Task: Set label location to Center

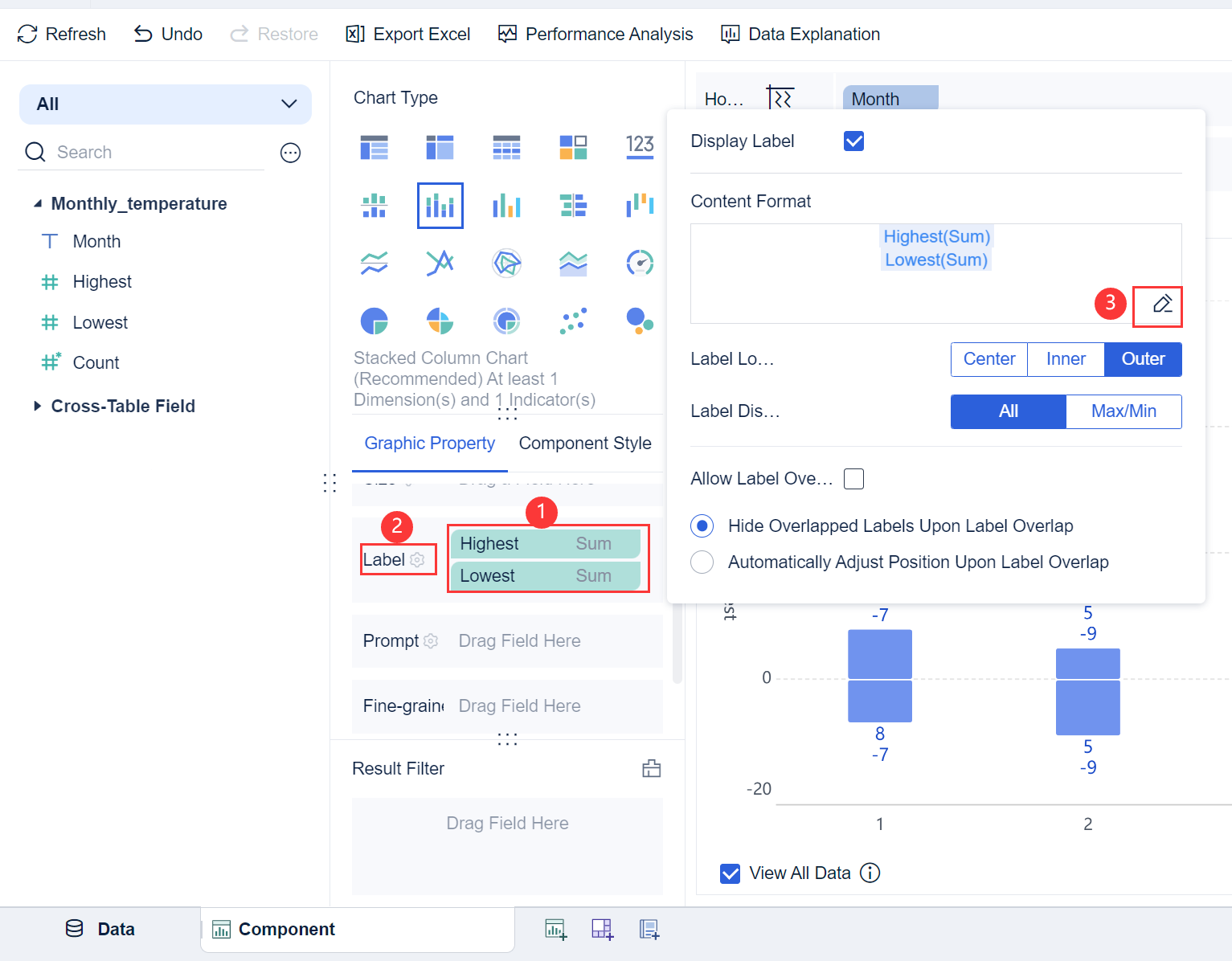Action: (x=989, y=359)
